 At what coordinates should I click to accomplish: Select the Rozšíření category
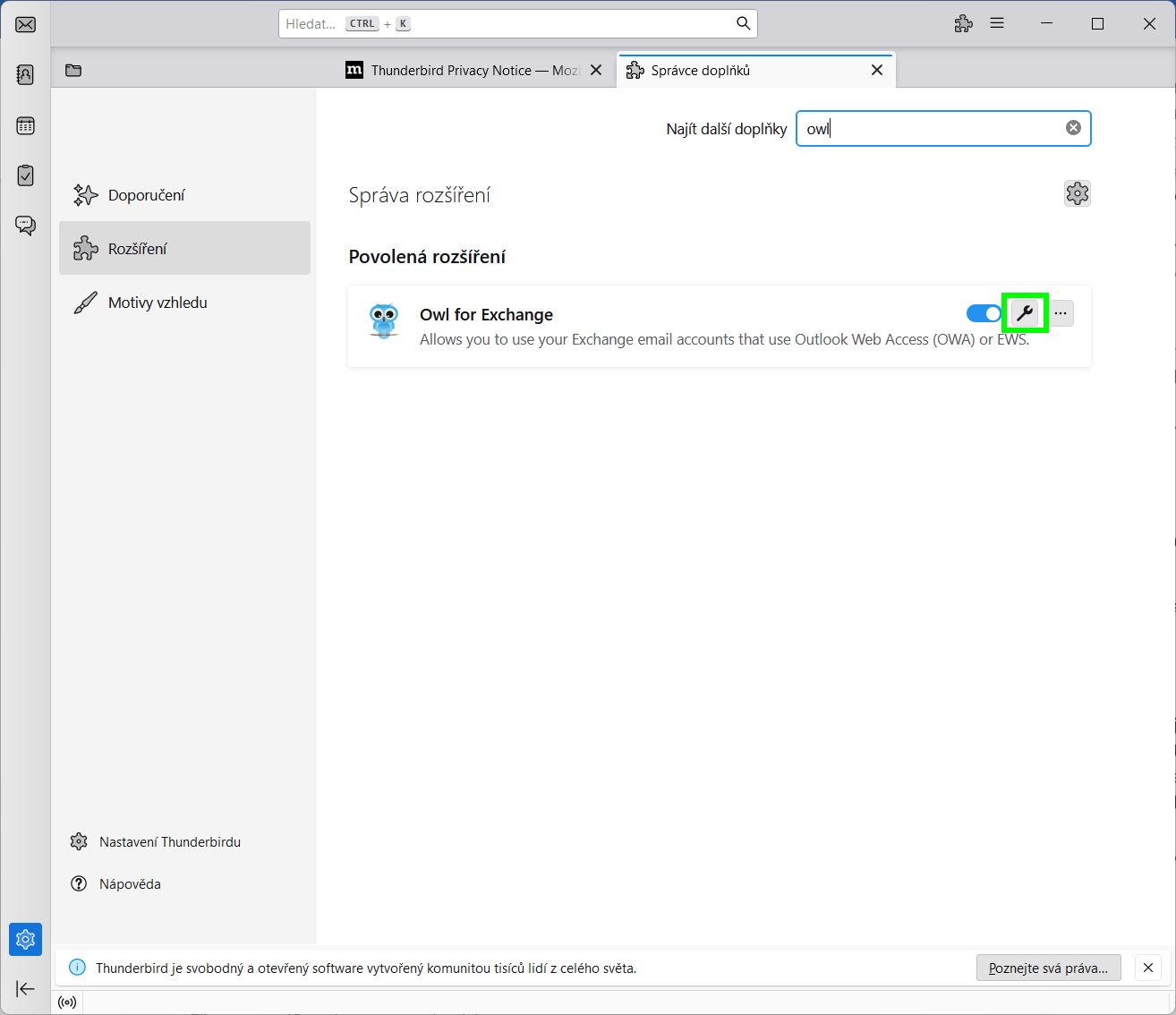(x=184, y=248)
